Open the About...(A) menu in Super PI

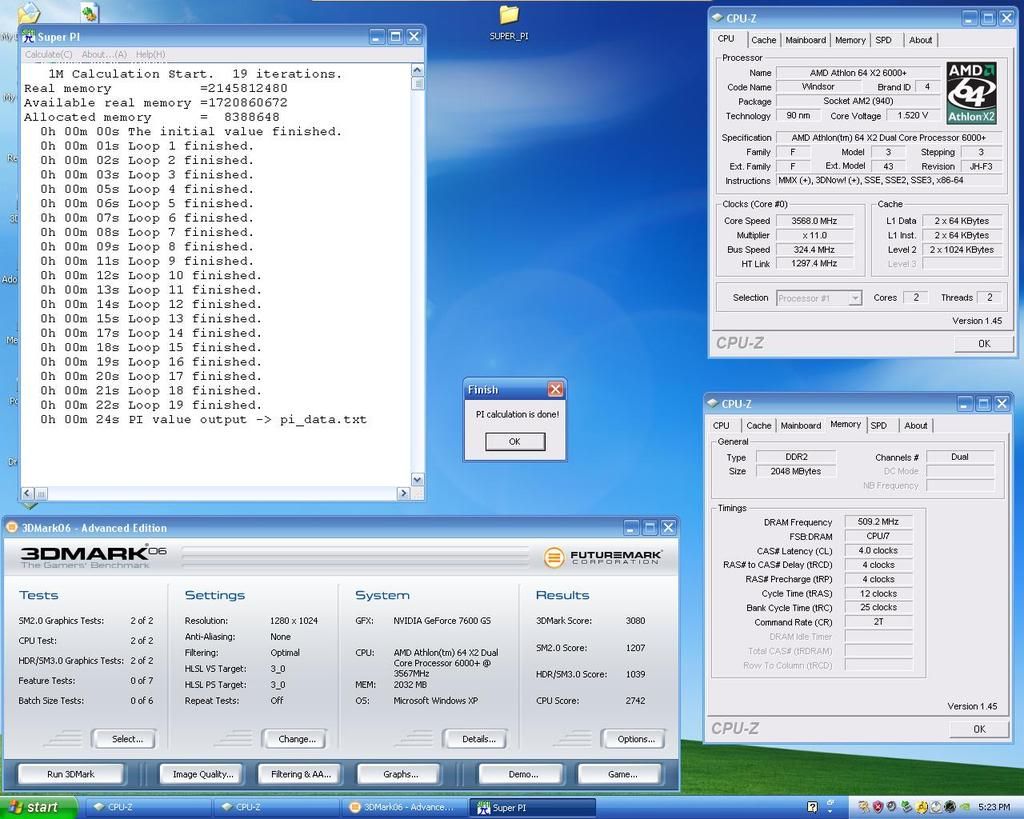[x=104, y=54]
